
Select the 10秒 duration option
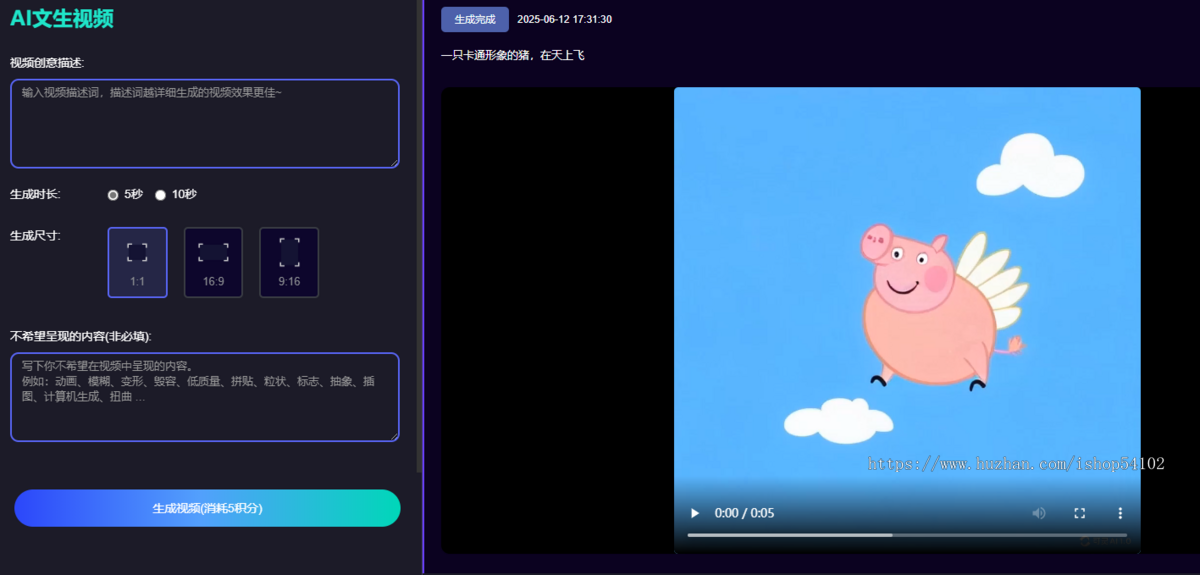pyautogui.click(x=160, y=195)
